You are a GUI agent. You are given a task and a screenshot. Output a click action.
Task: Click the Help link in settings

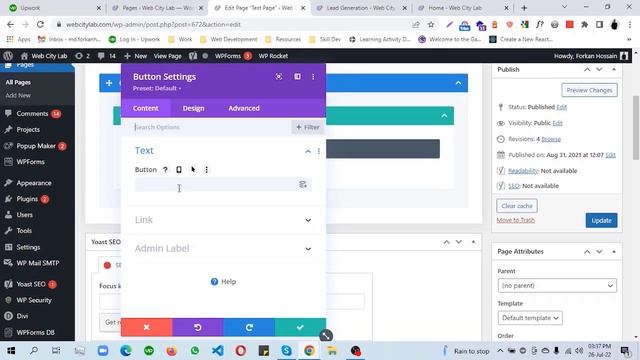[223, 282]
